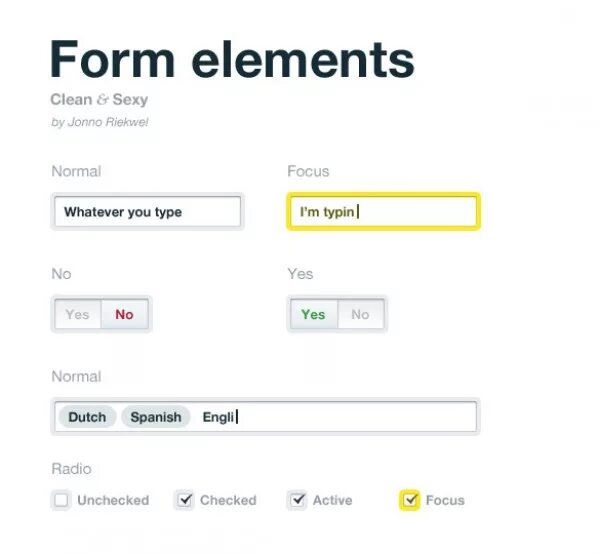
Task: Click the focused yellow-outlined text field
Action: (383, 212)
